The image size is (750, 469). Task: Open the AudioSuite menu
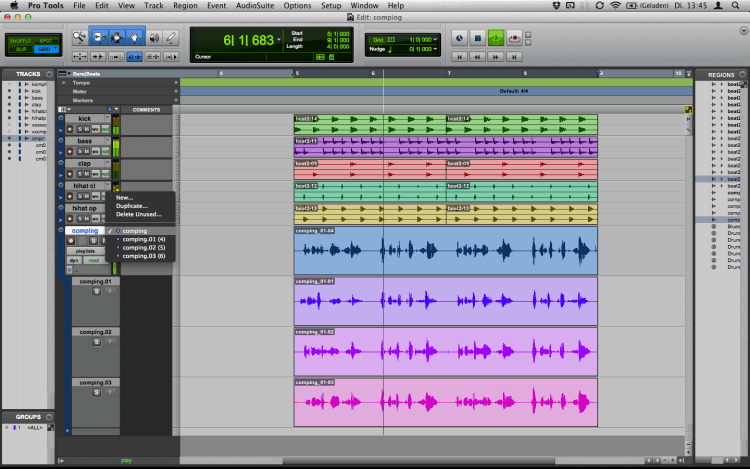(255, 6)
